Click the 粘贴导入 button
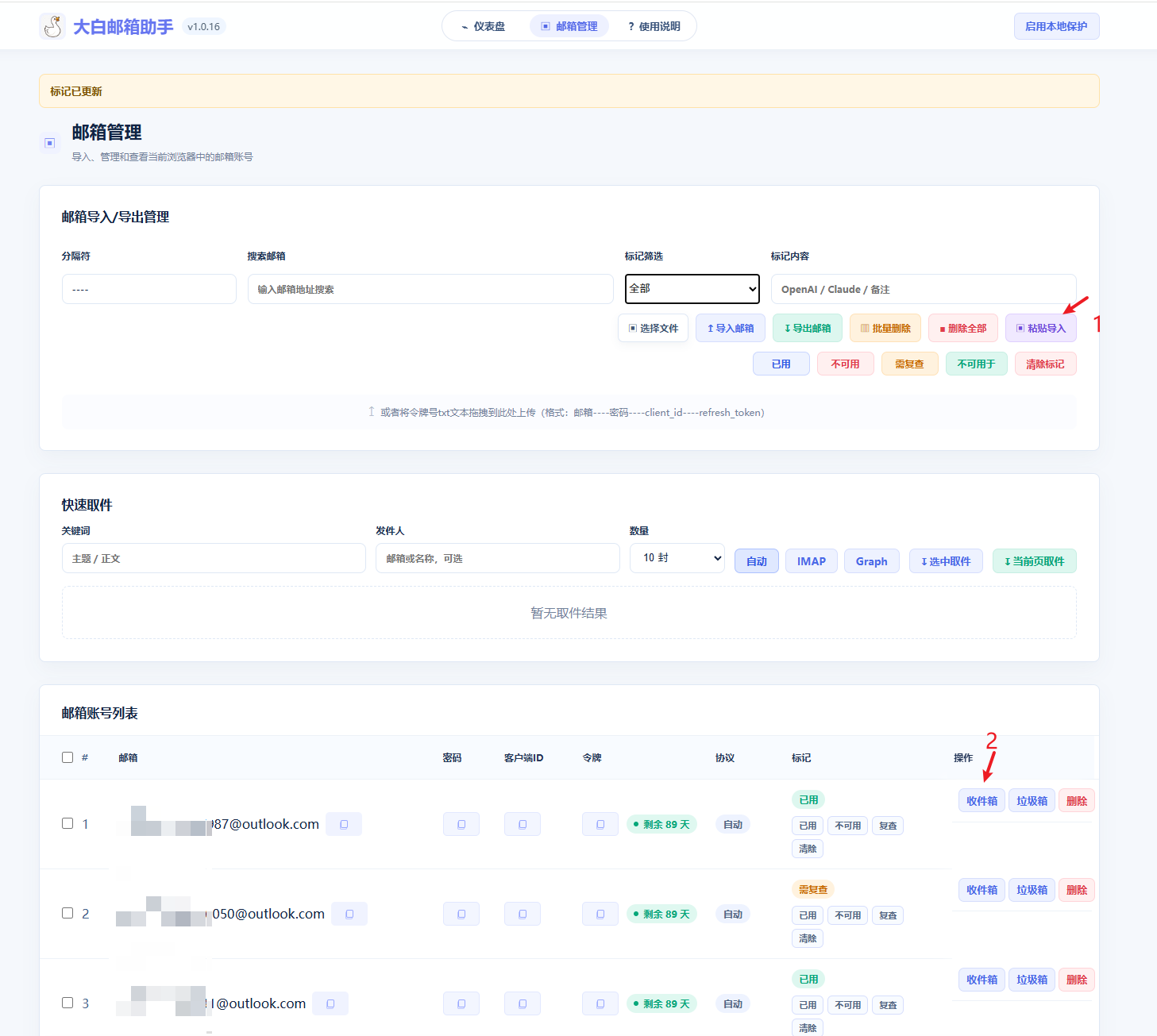The width and height of the screenshot is (1157, 1036). point(1041,328)
